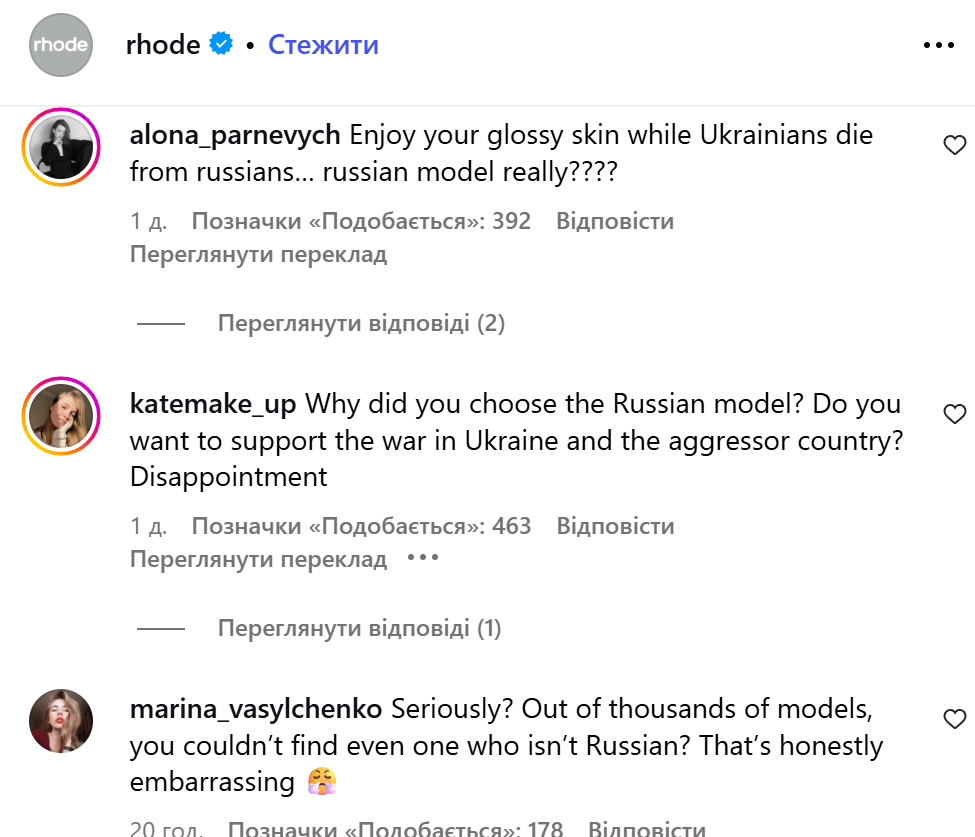
Task: View the 463 likes on katemake_up's comment
Action: tap(361, 526)
